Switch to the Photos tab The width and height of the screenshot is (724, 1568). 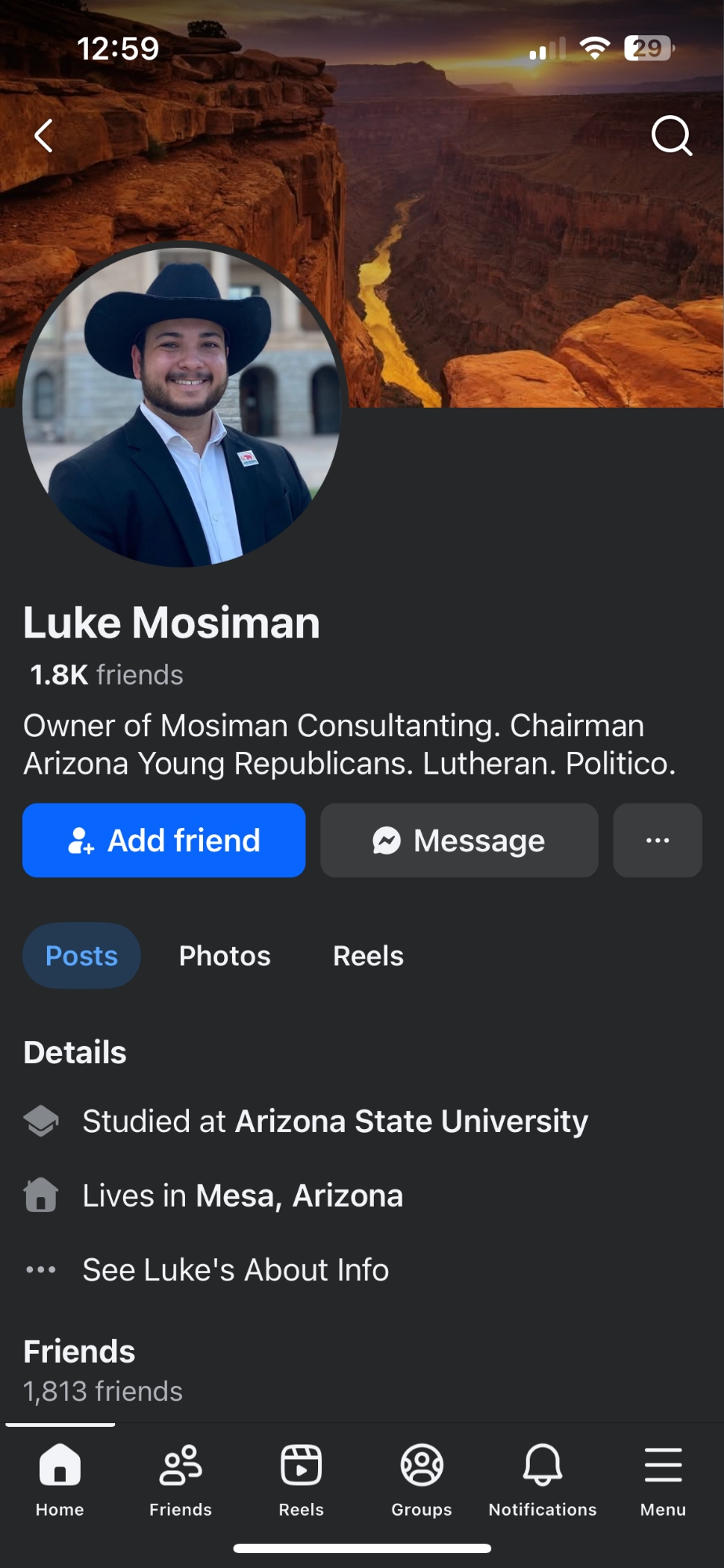(x=225, y=956)
